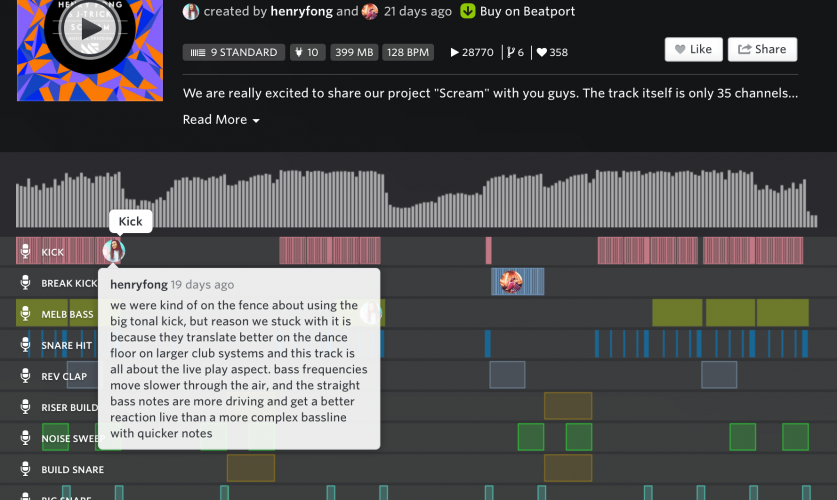Click the microphone icon on the BUILD SNARE track
Screen dimensions: 837x500
point(26,469)
